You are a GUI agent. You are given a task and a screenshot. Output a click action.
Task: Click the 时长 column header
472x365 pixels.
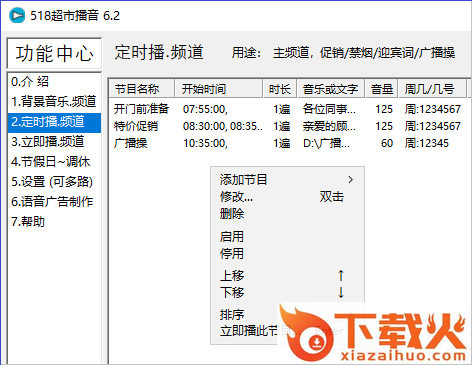click(x=280, y=89)
